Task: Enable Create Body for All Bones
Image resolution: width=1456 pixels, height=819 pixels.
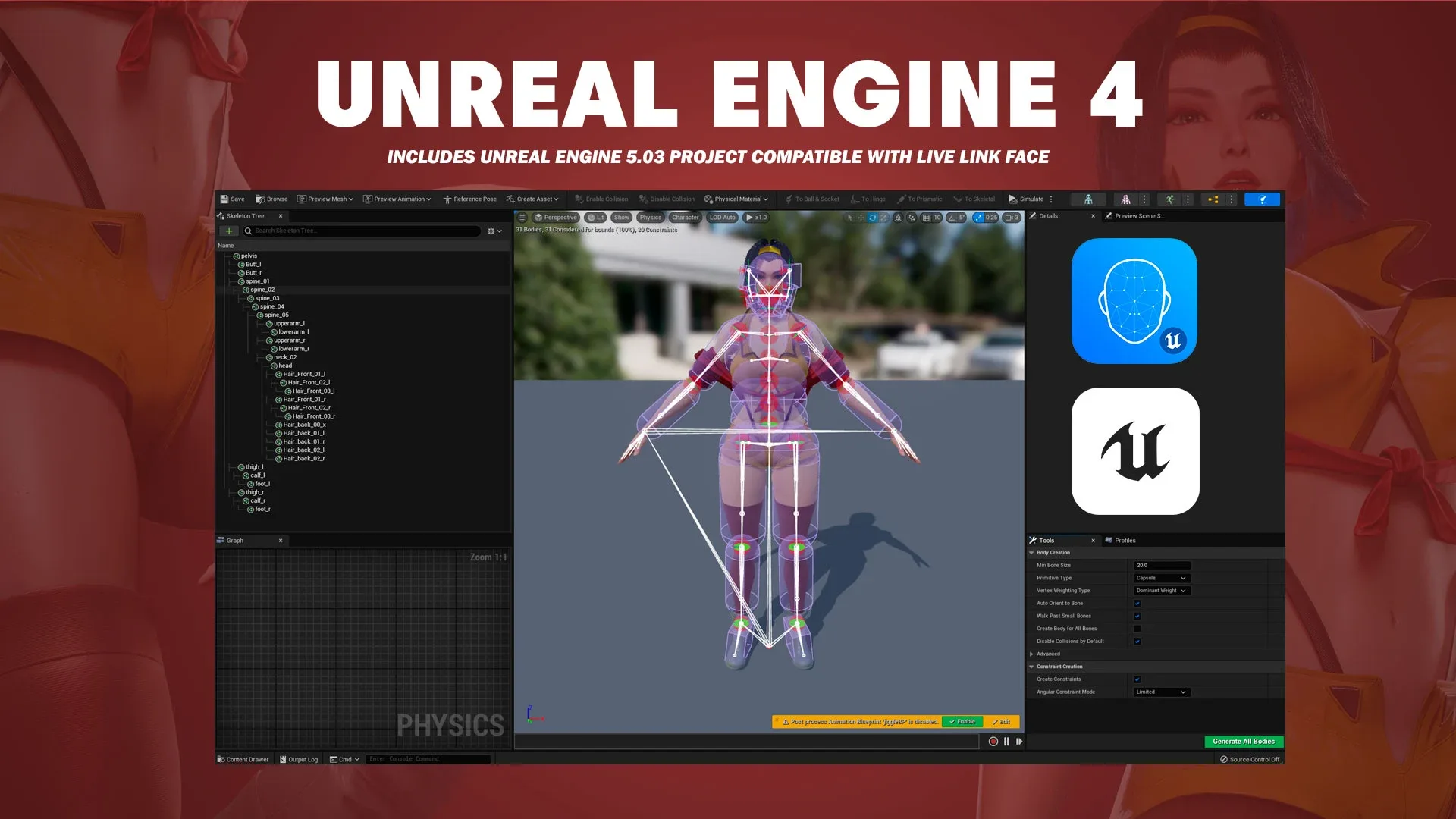Action: 1137,629
